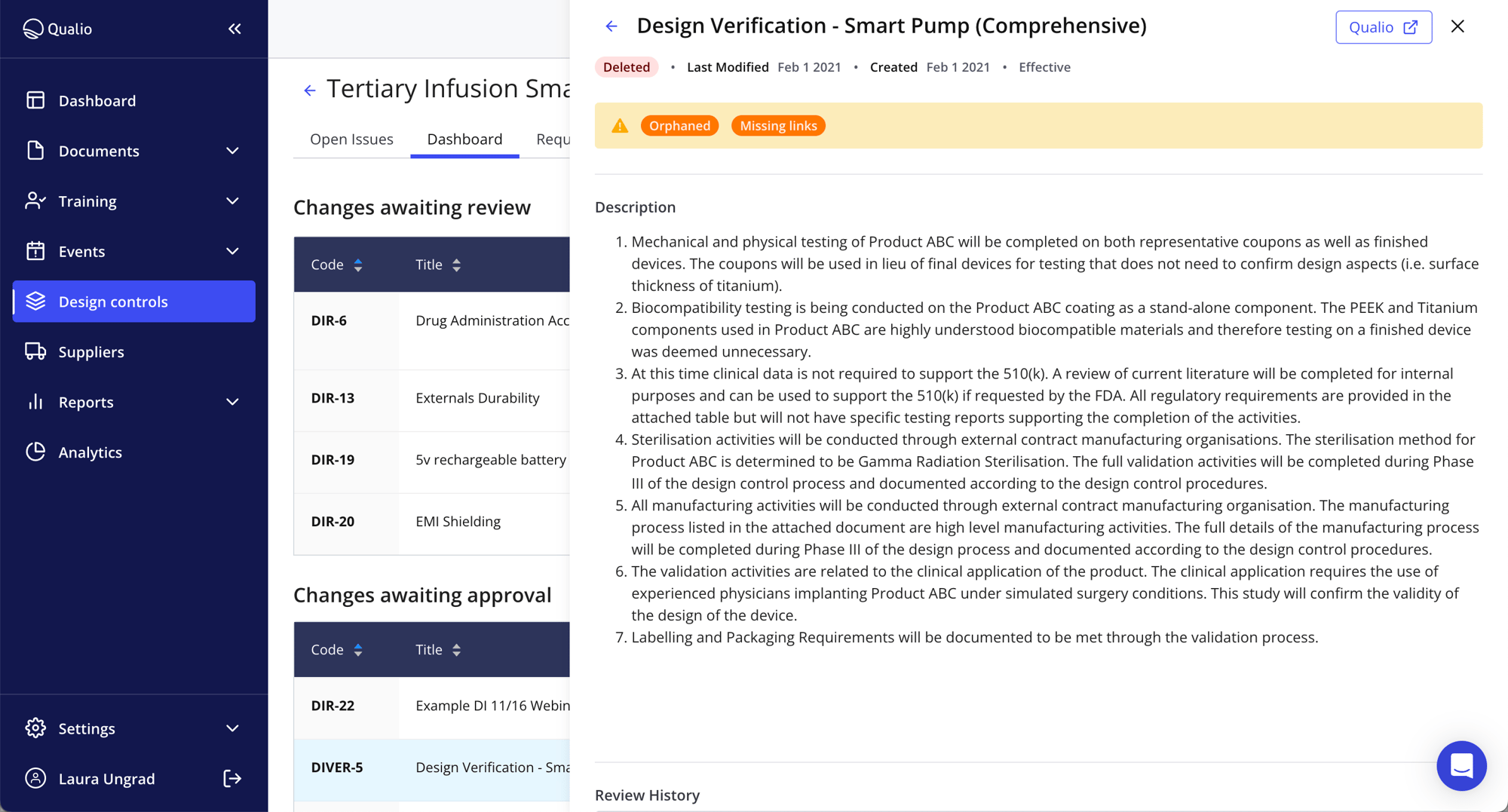Toggle ascending sort on the Code column
The image size is (1508, 812).
[359, 265]
